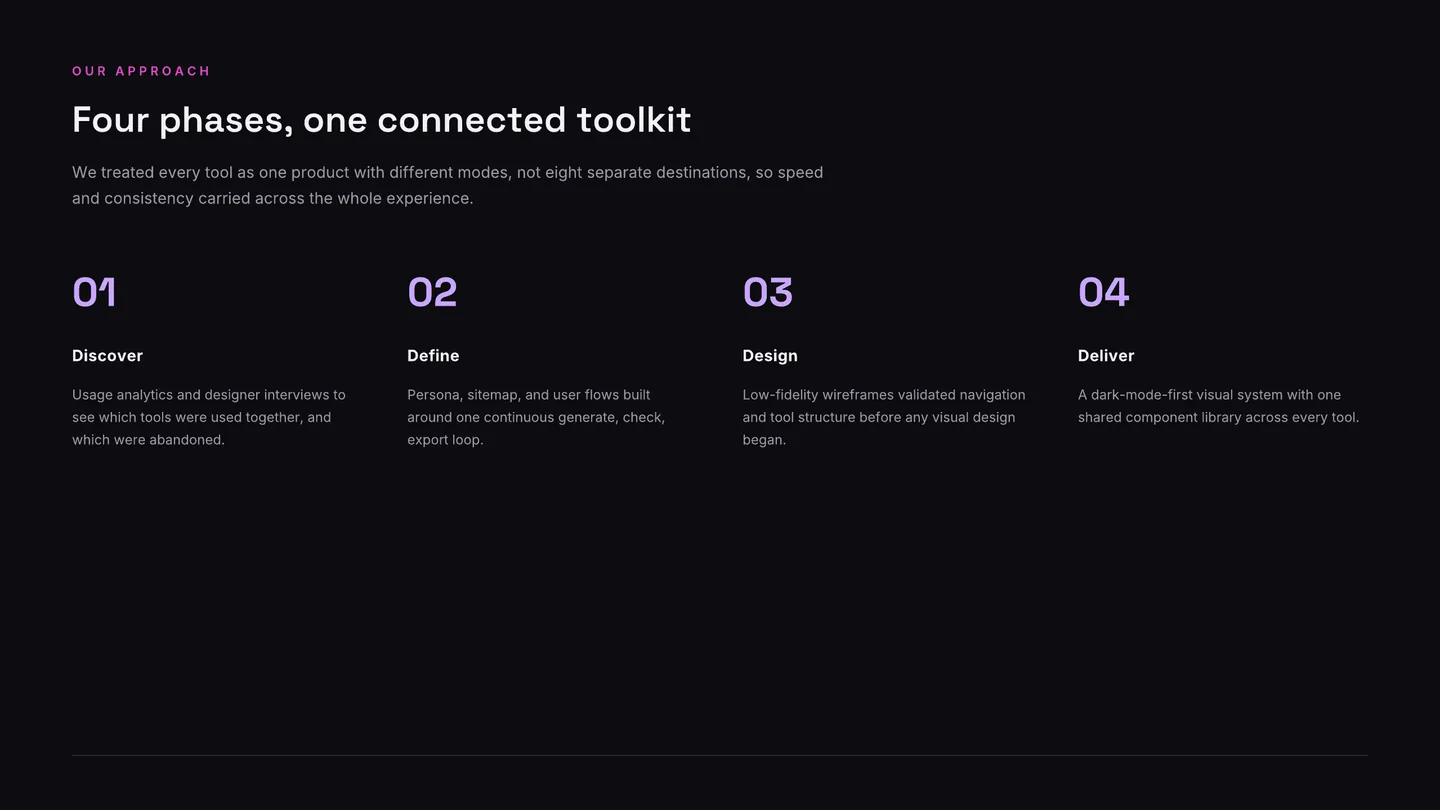Click the phase number "02"

point(432,292)
